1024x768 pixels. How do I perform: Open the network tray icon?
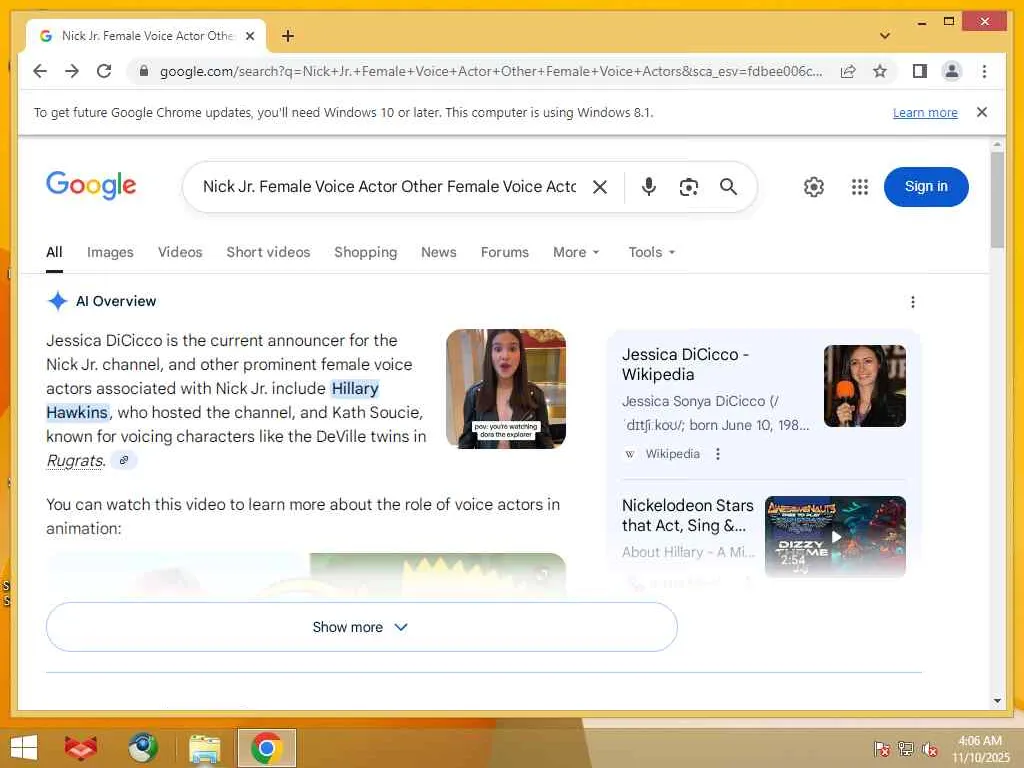pyautogui.click(x=906, y=749)
